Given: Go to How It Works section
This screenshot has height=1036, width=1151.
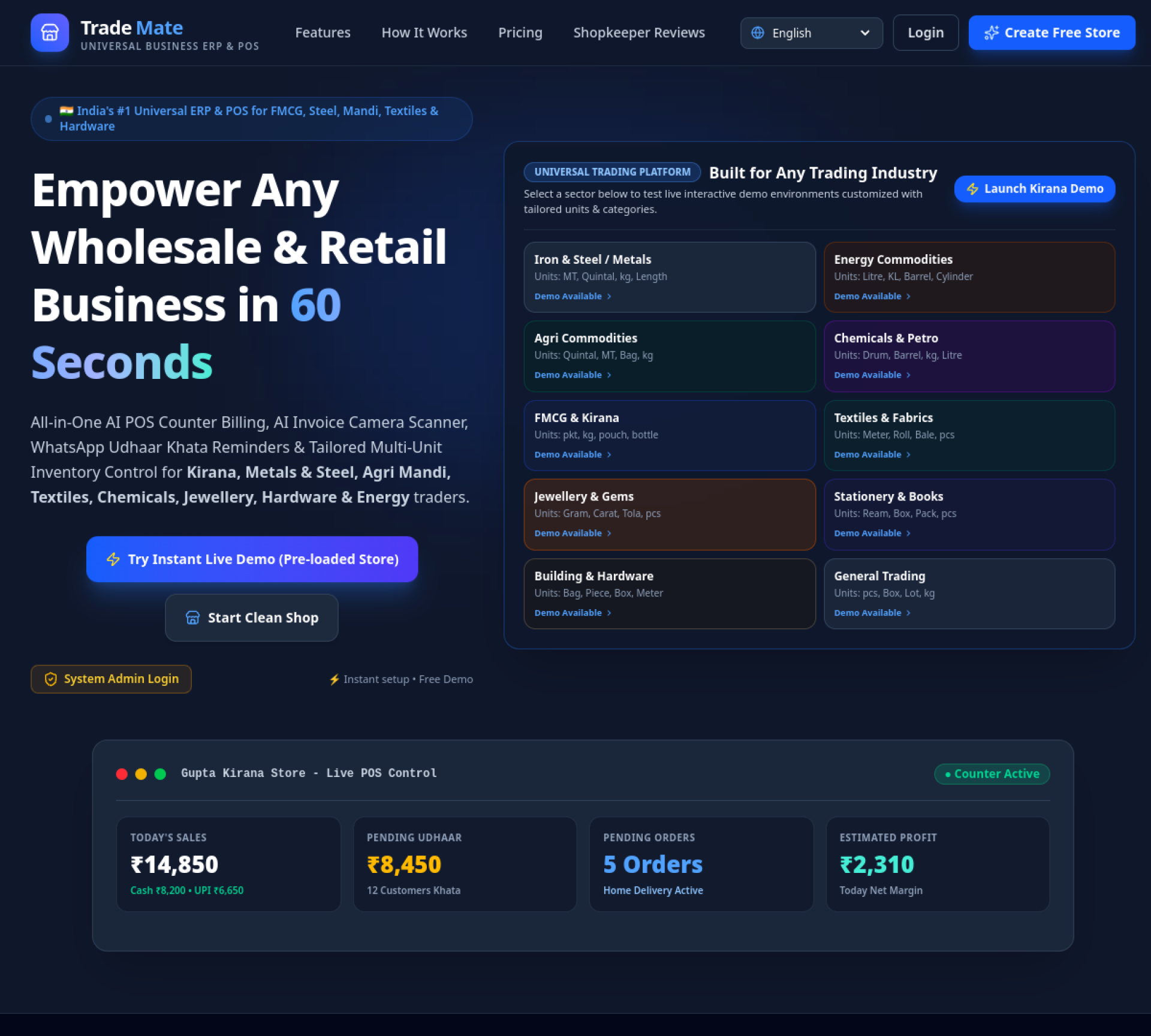Looking at the screenshot, I should pos(424,32).
